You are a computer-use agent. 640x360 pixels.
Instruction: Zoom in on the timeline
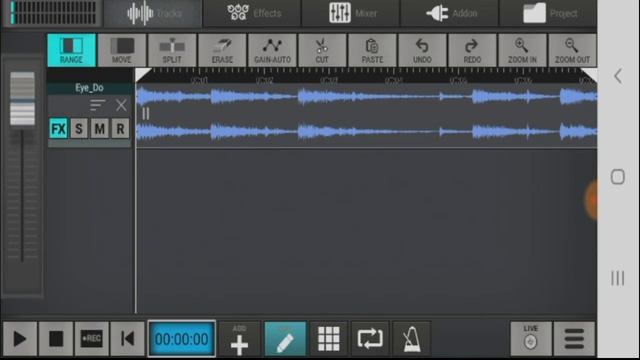click(x=522, y=50)
